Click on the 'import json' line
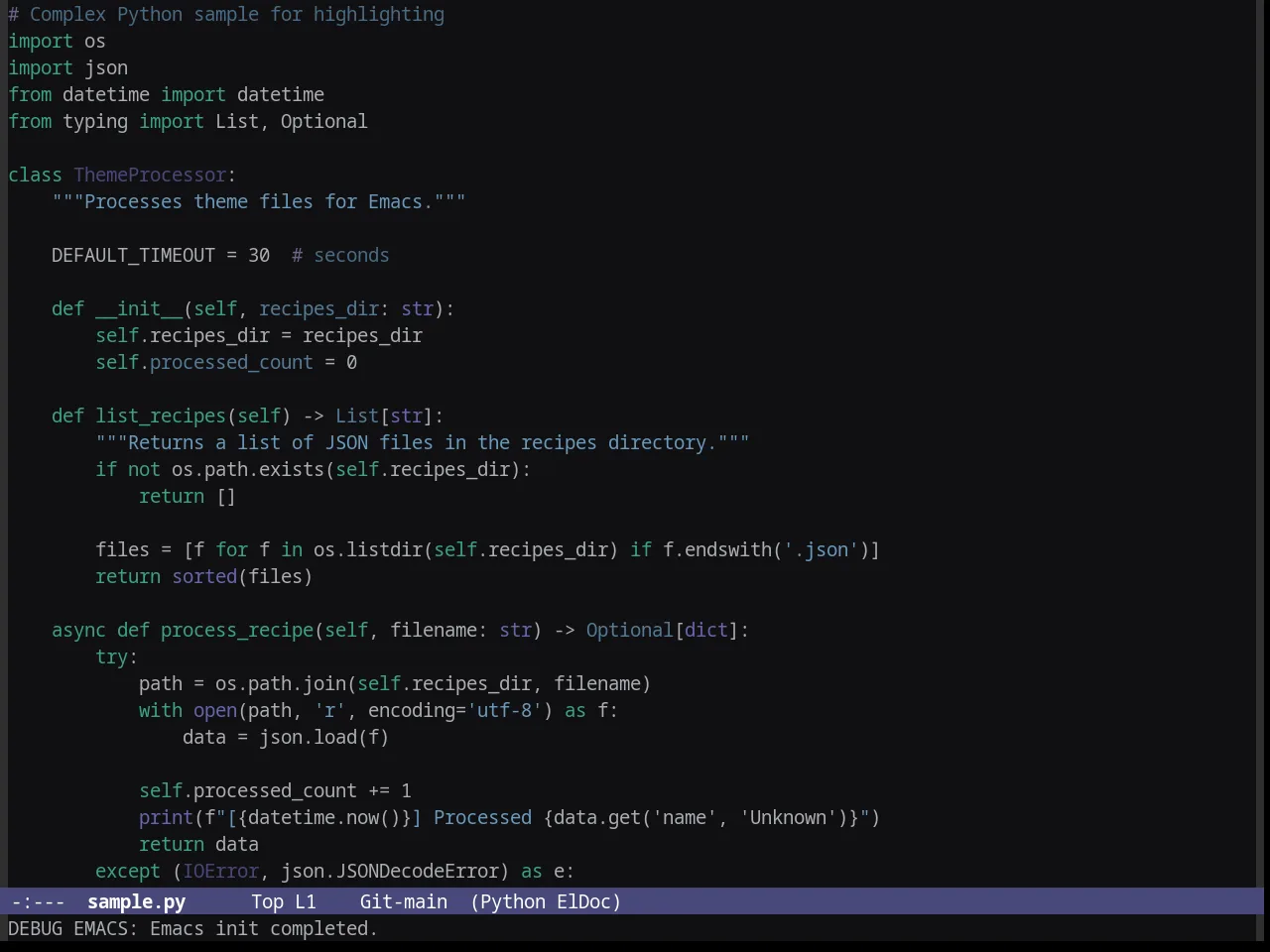The height and width of the screenshot is (952, 1270). tap(67, 67)
